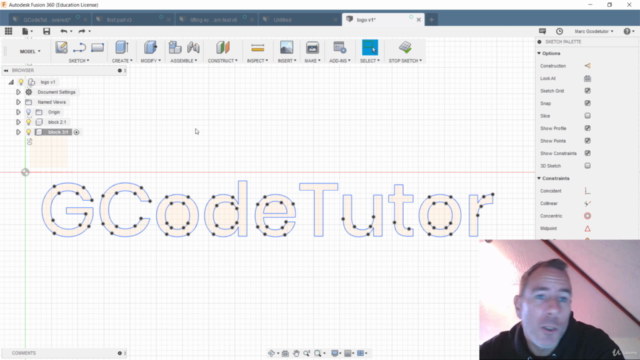
Task: Open the comments notification icon
Action: (x=542, y=31)
